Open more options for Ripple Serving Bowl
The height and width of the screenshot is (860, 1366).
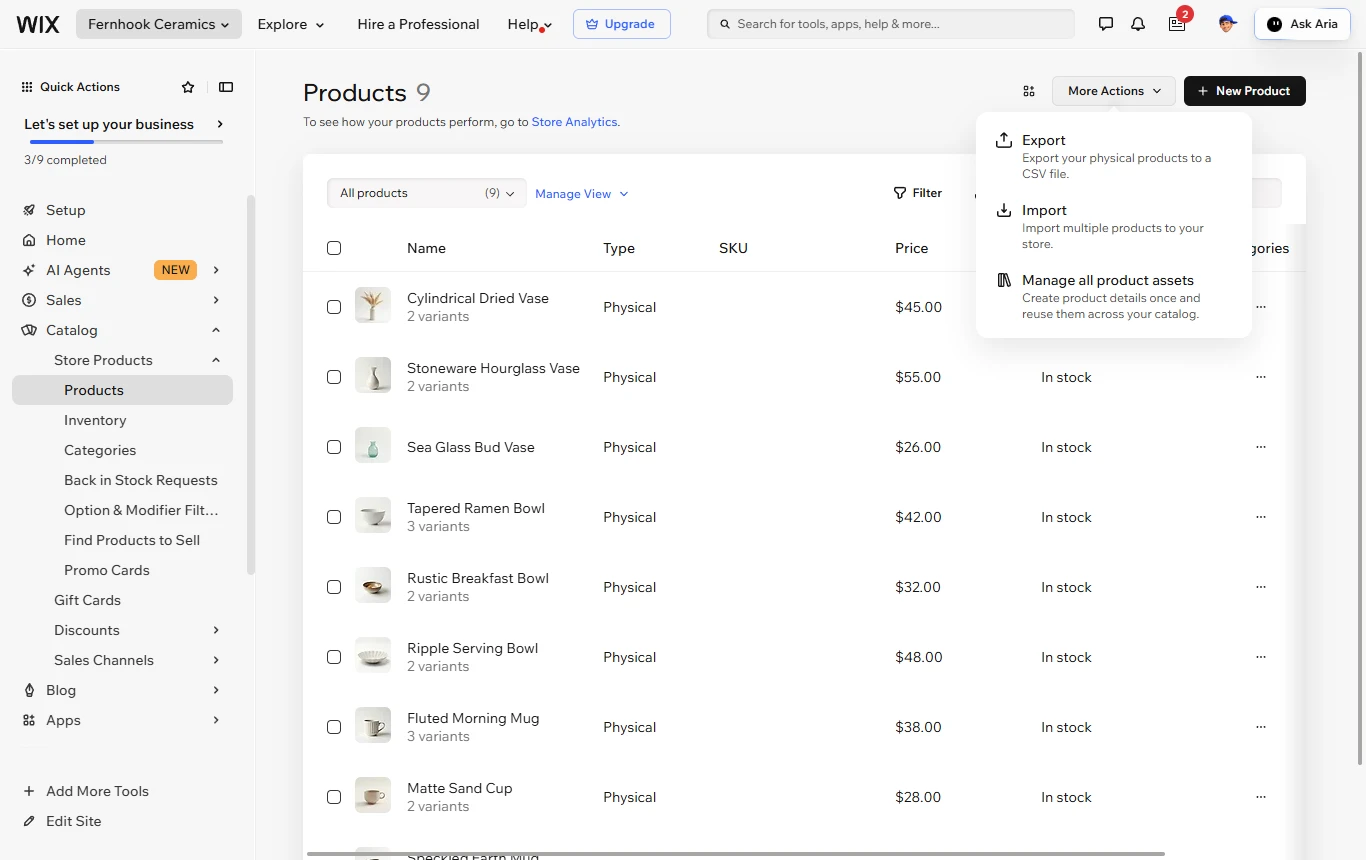pyautogui.click(x=1261, y=657)
